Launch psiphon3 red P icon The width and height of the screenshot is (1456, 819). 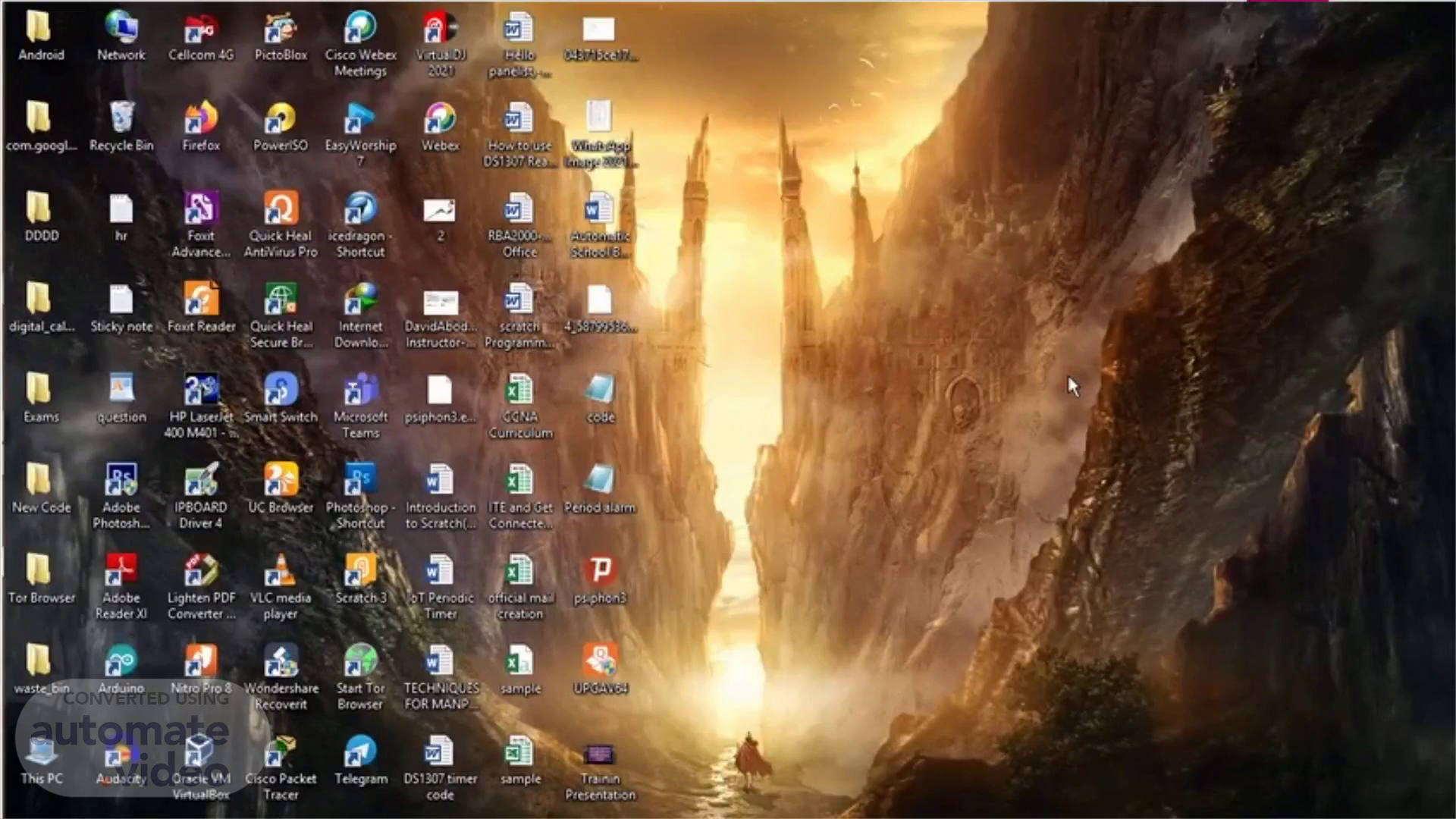[600, 578]
